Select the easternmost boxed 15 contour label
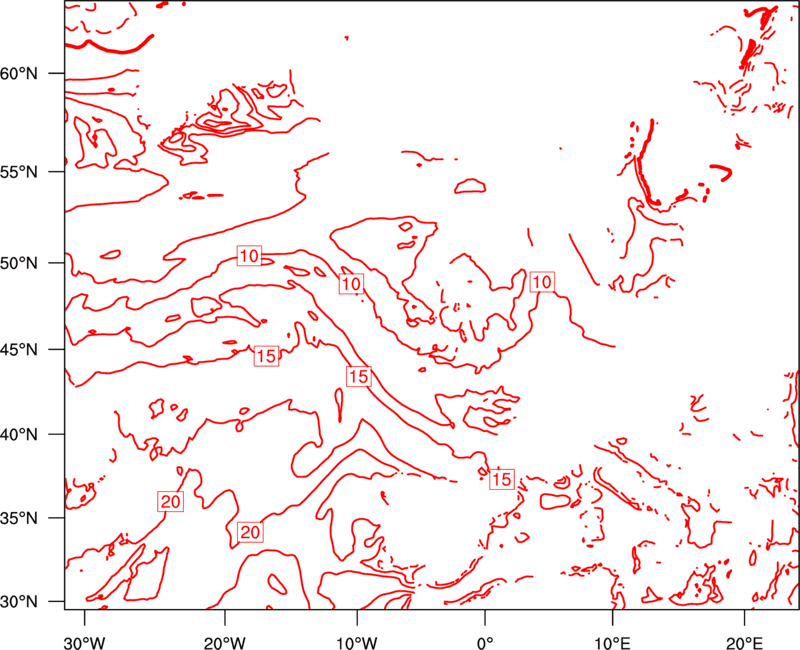The image size is (800, 650). [502, 479]
